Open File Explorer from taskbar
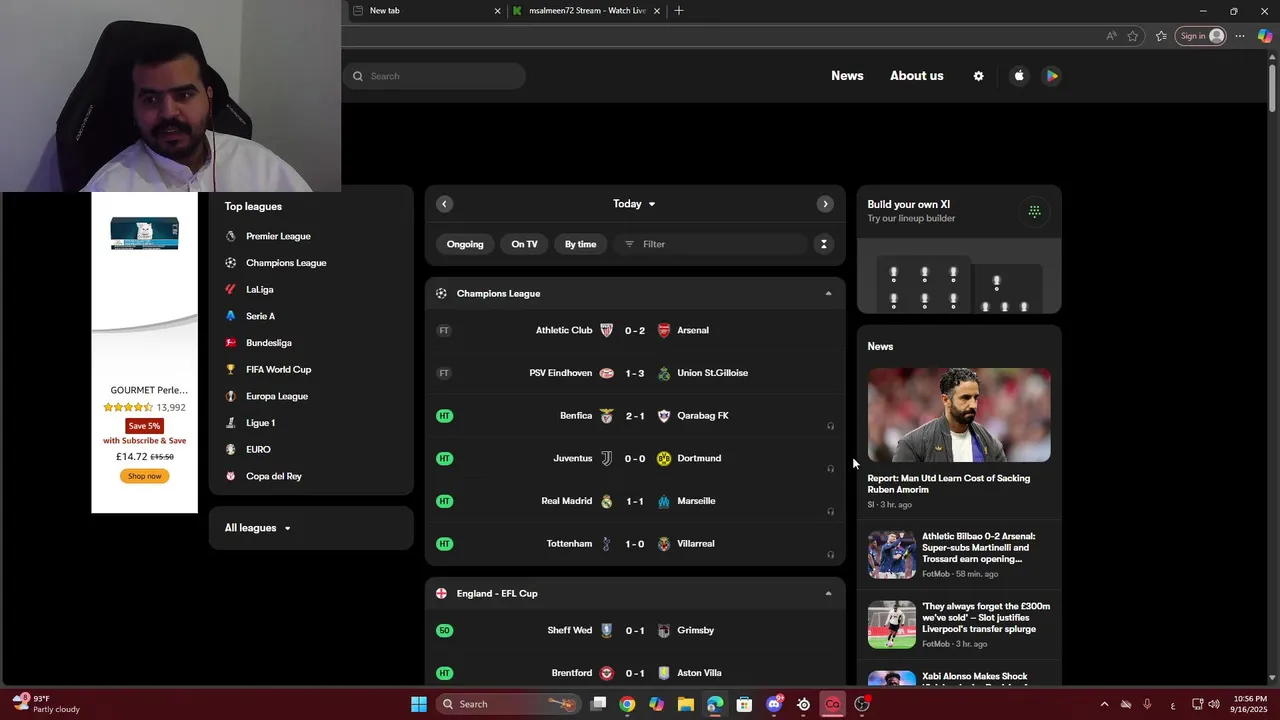Image resolution: width=1280 pixels, height=720 pixels. coord(685,704)
